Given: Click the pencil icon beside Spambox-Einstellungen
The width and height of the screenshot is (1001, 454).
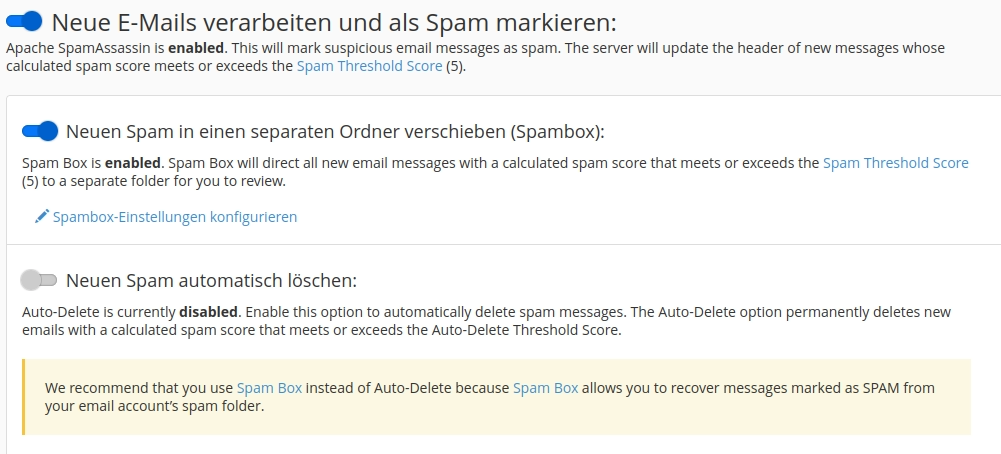Looking at the screenshot, I should (41, 216).
